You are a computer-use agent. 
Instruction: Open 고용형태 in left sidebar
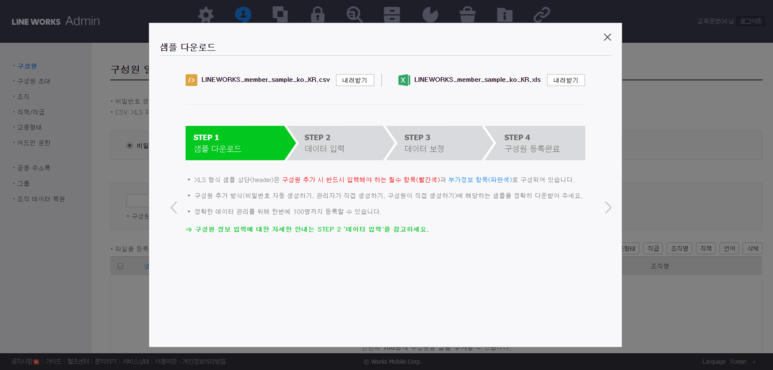(30, 127)
